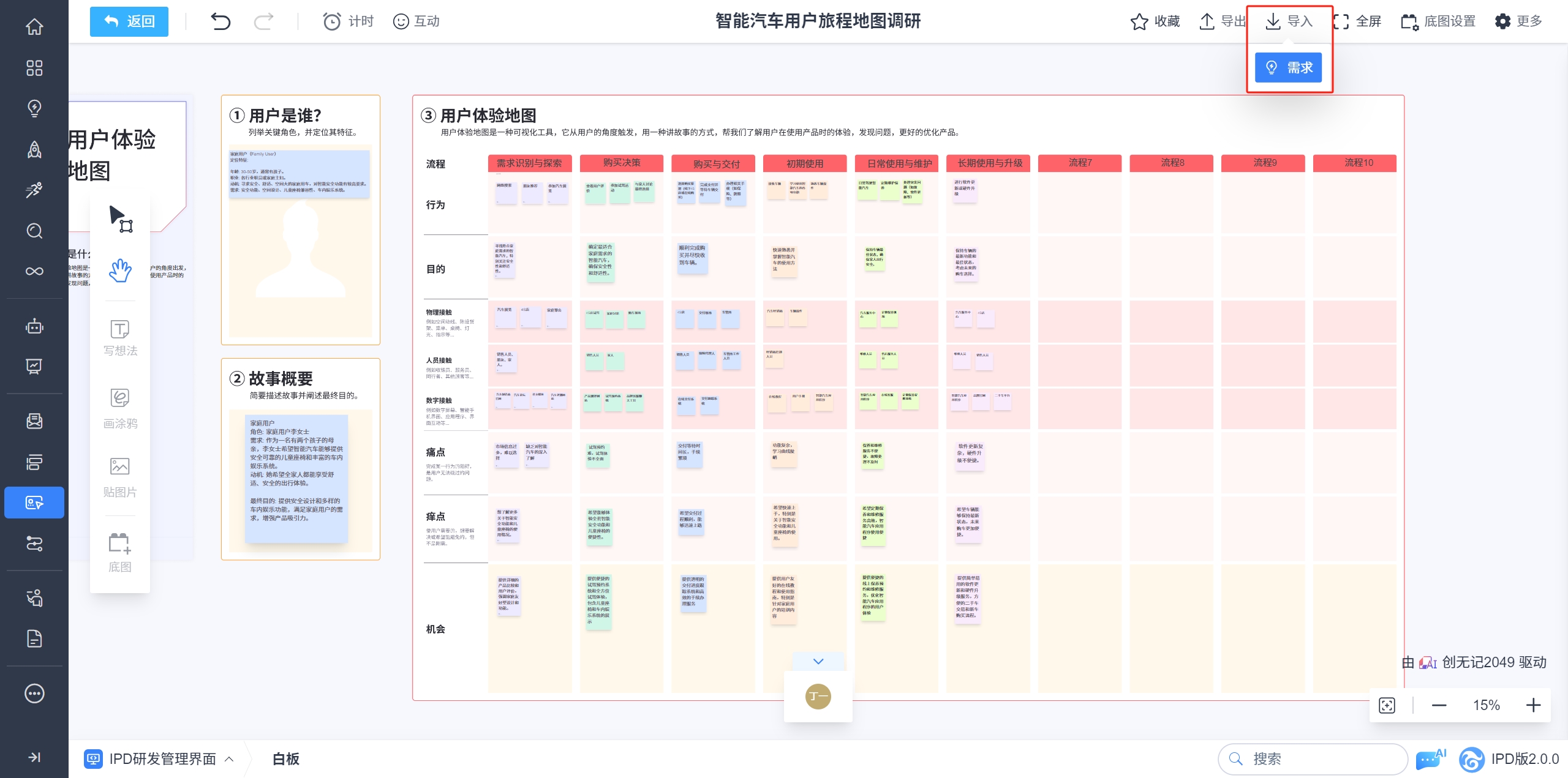The image size is (1568, 778).
Task: Click zoom in plus button
Action: (x=1533, y=705)
